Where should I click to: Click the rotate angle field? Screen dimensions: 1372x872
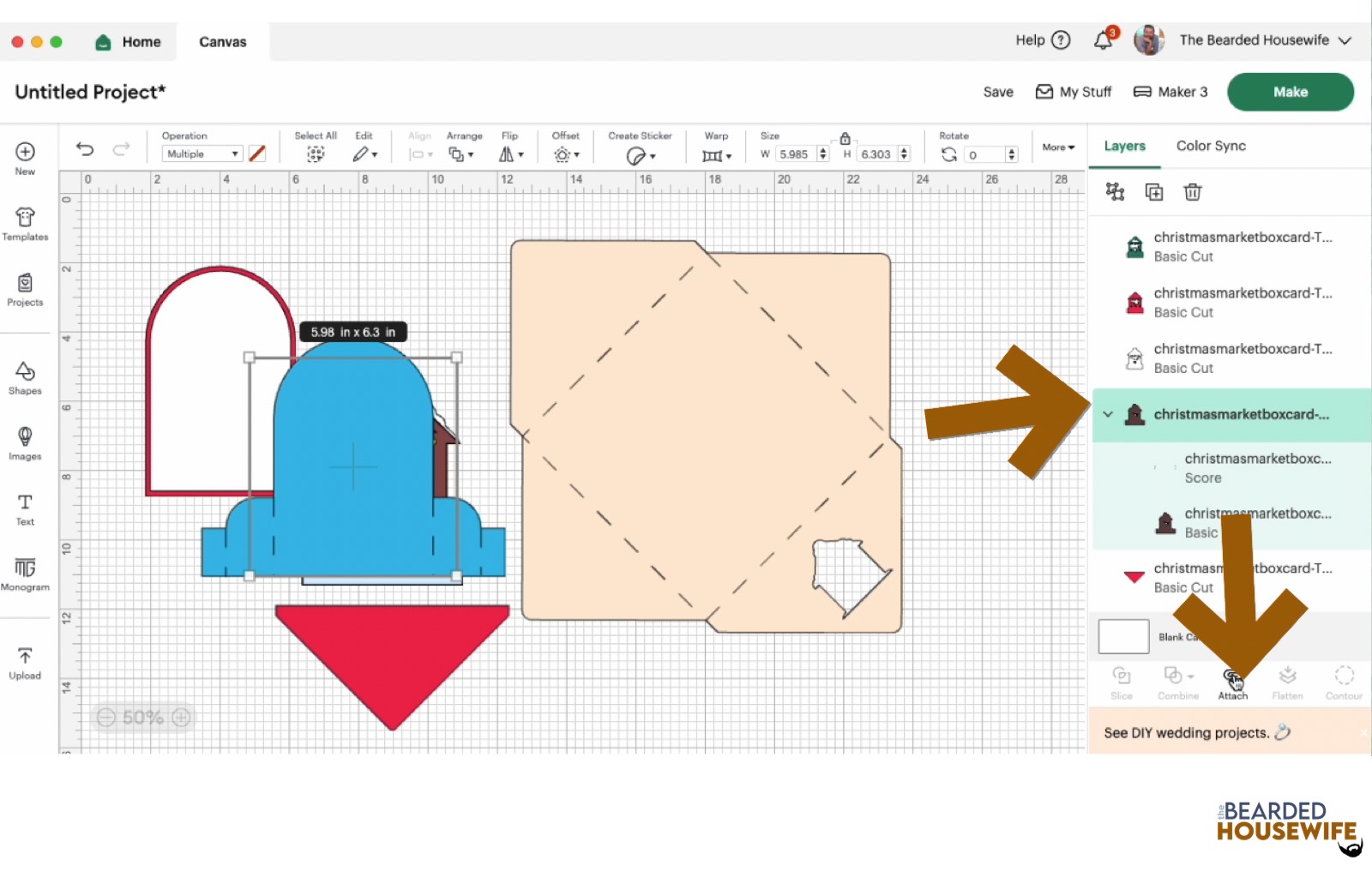pyautogui.click(x=984, y=154)
